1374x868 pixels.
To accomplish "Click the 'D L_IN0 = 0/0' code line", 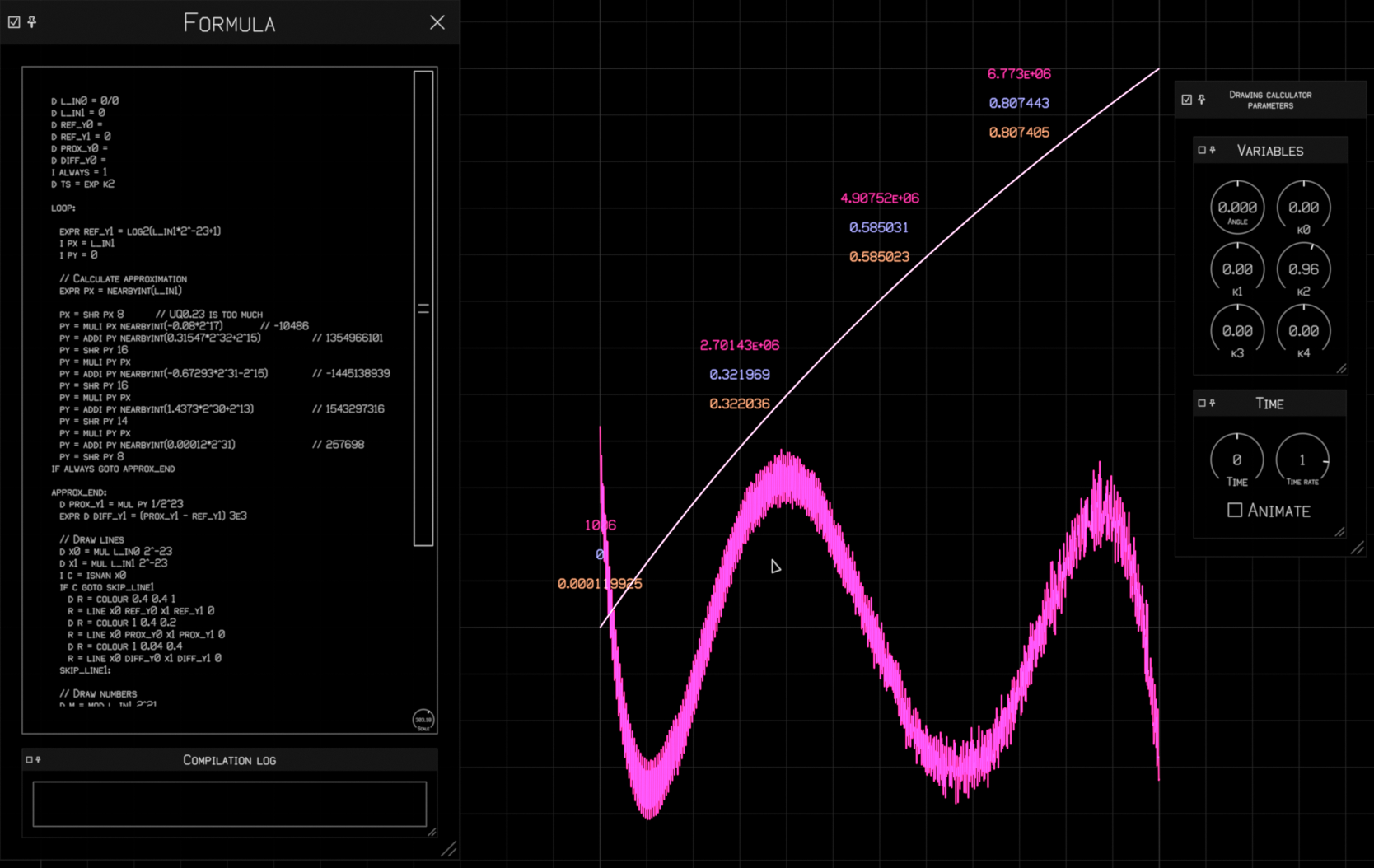I will pyautogui.click(x=85, y=101).
